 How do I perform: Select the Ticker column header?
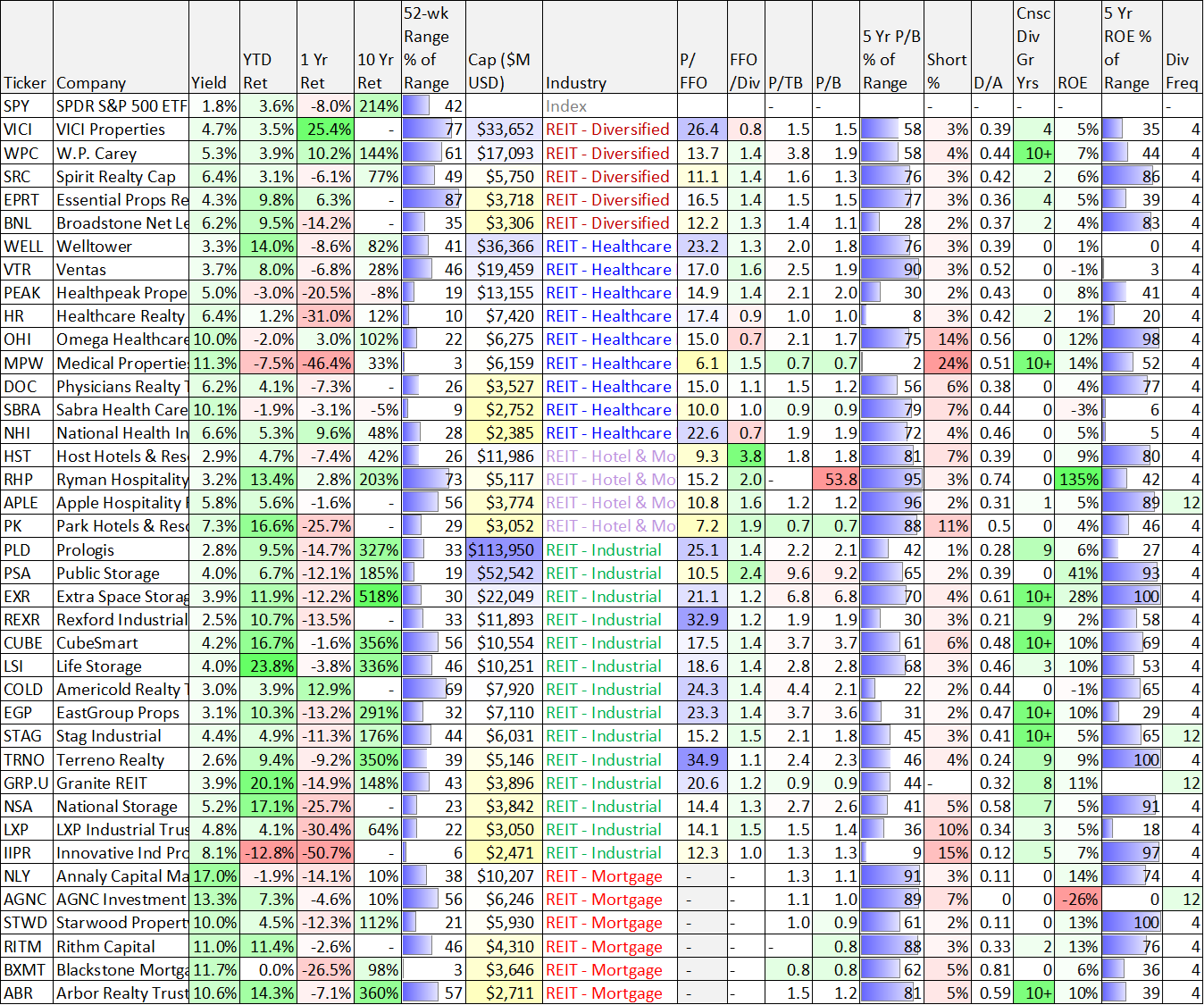coord(27,47)
